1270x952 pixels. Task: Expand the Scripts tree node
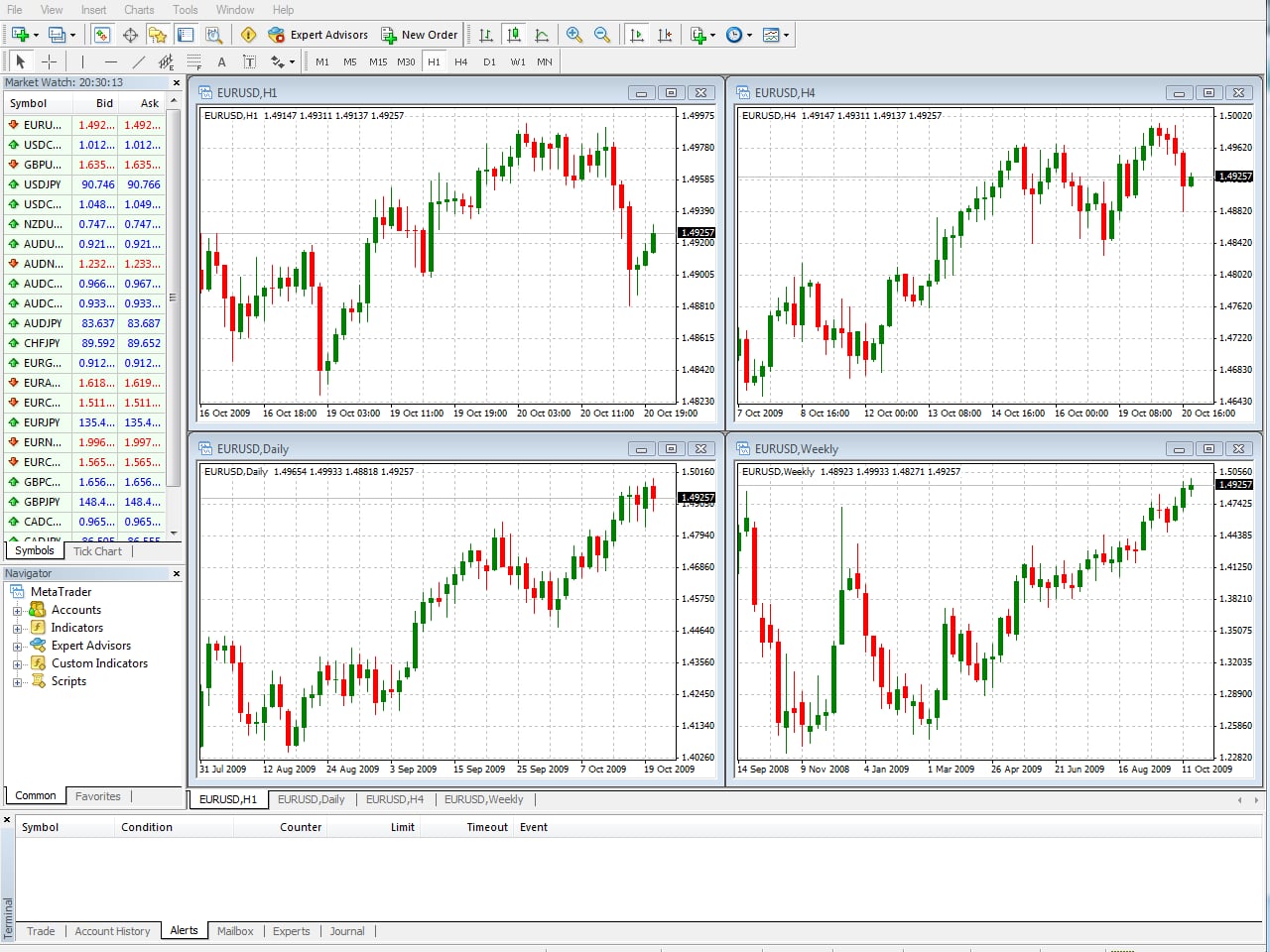point(17,682)
